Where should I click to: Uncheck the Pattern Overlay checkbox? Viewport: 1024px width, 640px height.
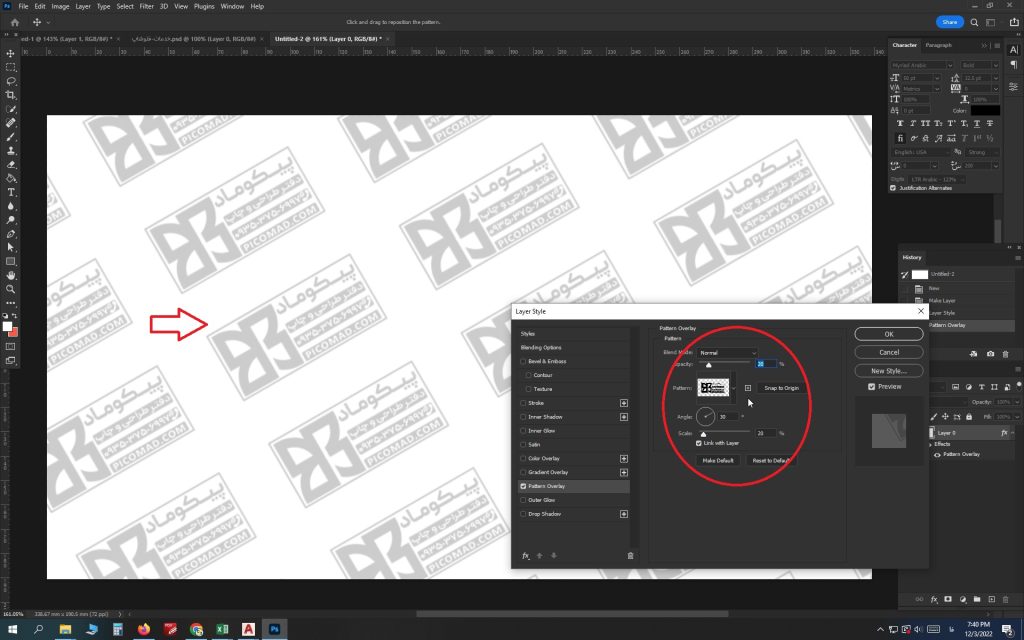[523, 487]
